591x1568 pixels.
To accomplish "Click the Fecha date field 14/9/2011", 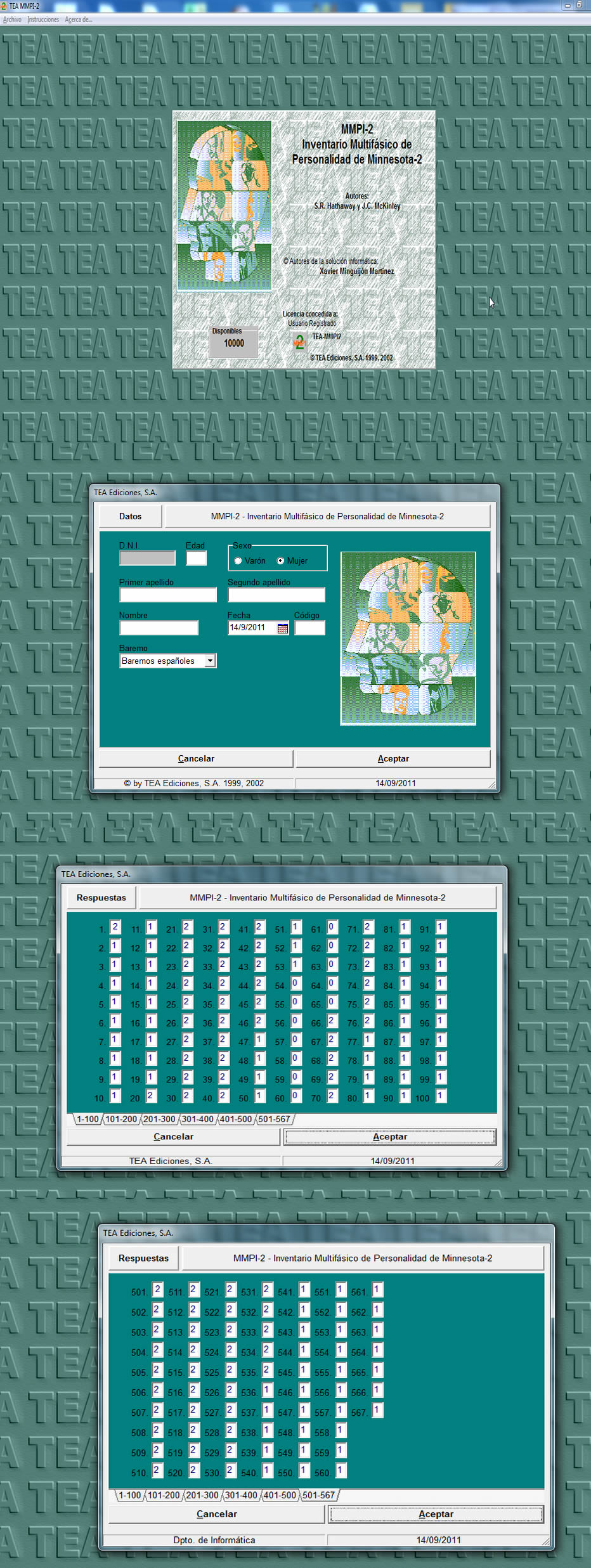I will click(x=252, y=628).
